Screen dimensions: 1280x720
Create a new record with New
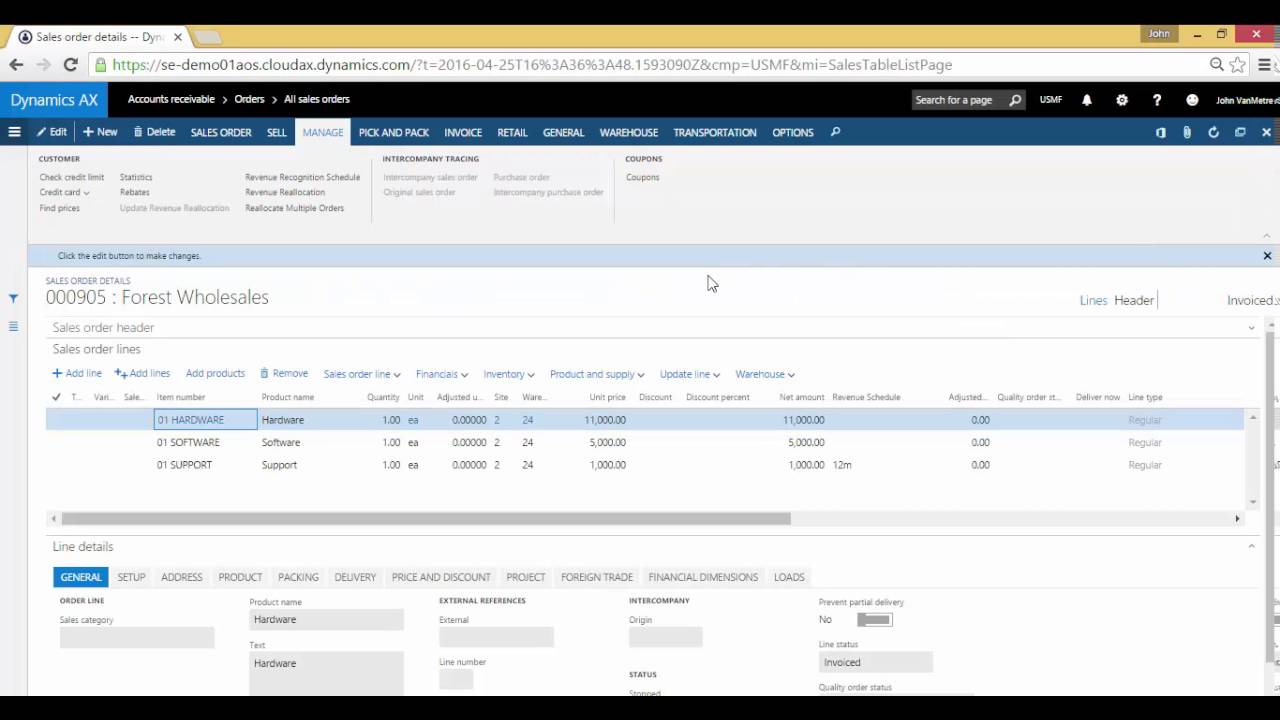pyautogui.click(x=100, y=132)
